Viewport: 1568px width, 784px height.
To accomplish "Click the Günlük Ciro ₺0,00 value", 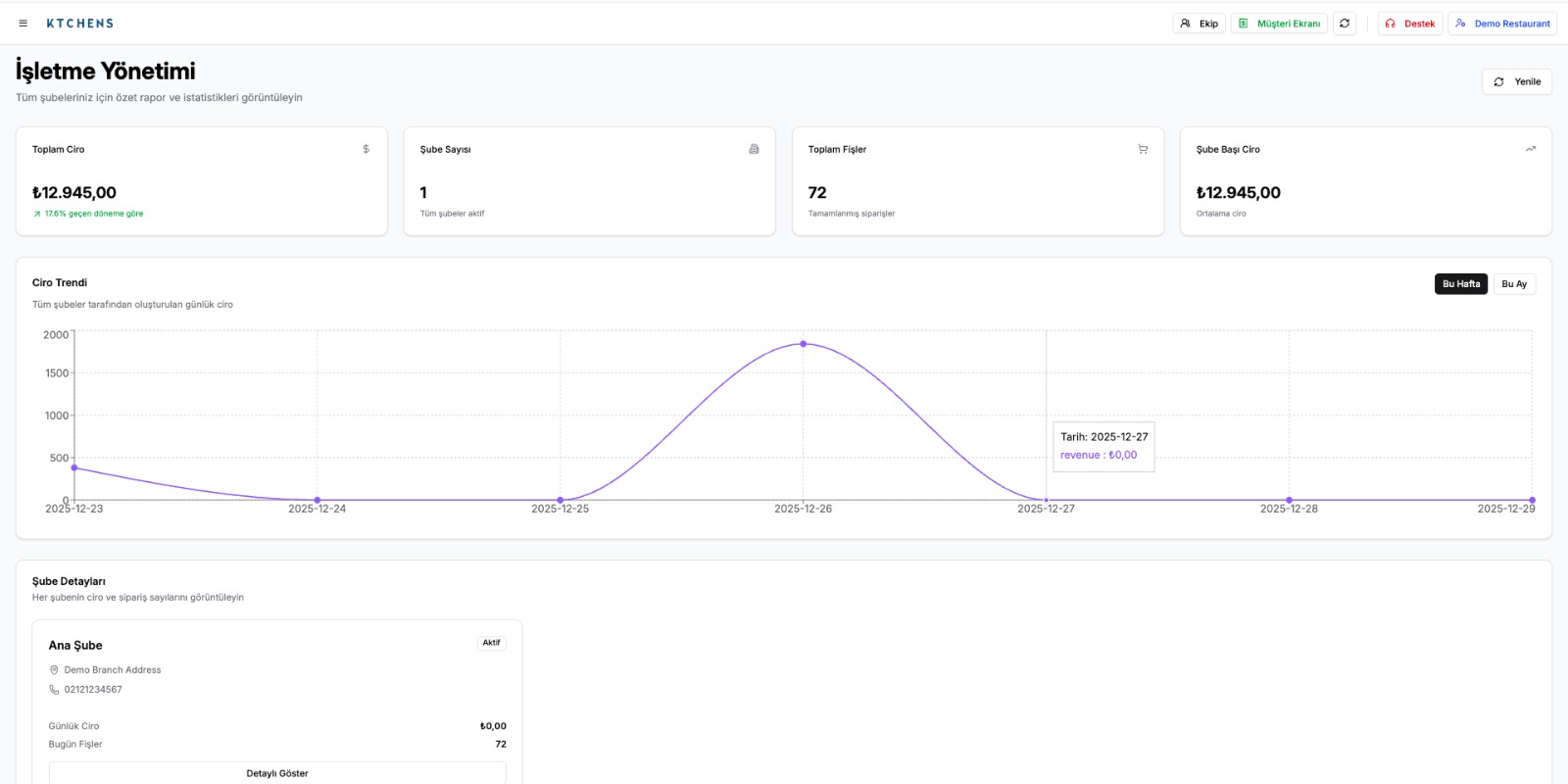I will coord(493,726).
